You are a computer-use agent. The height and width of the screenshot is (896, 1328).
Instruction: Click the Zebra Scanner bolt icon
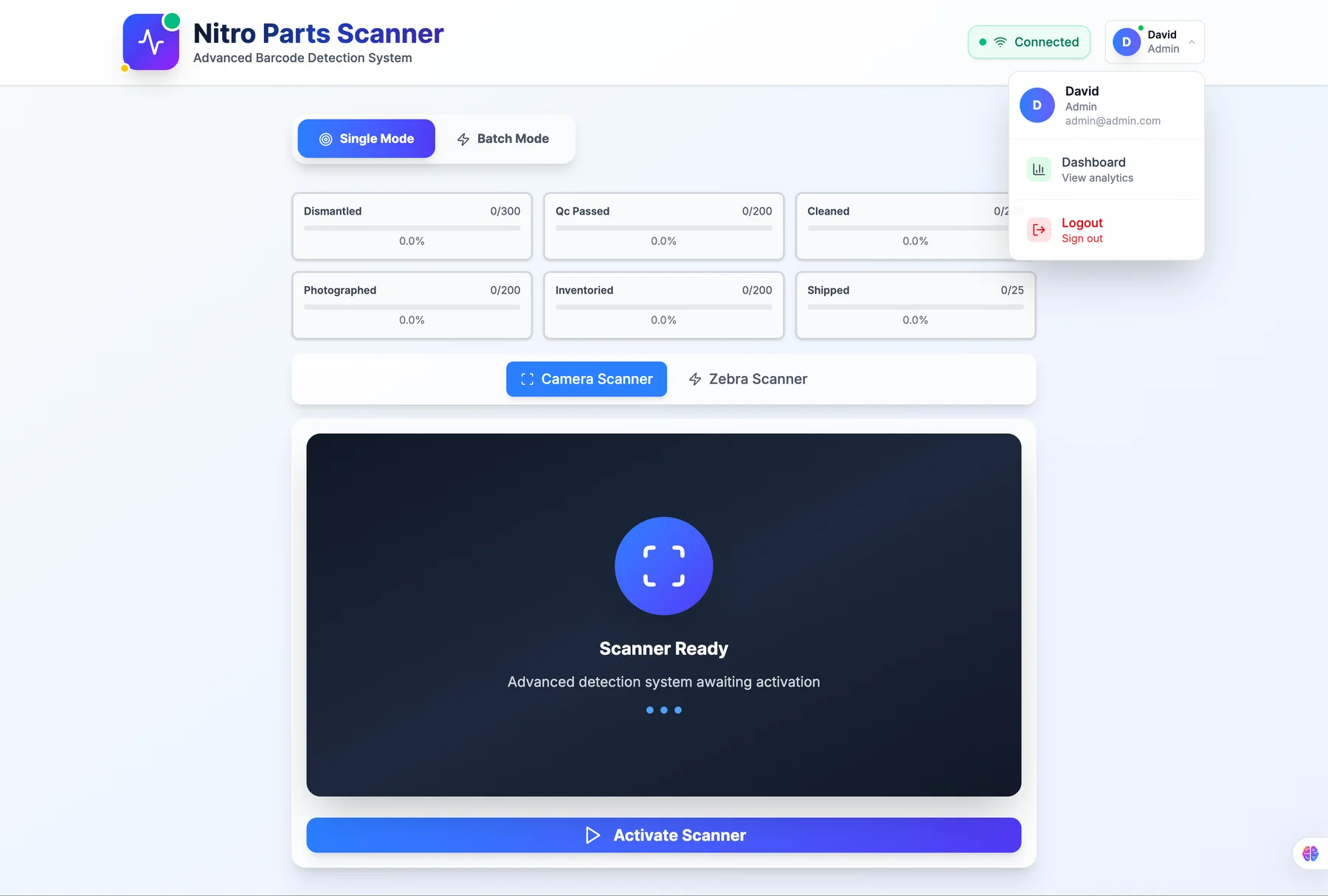point(695,379)
